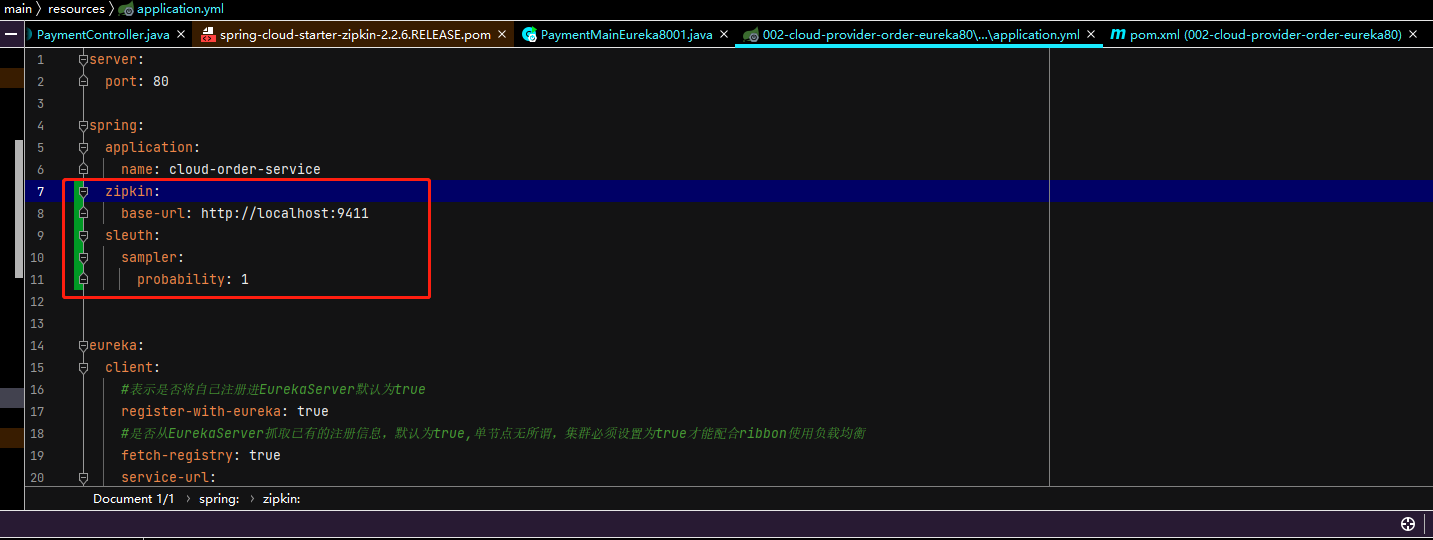Click the value 'cloud-order-service' on line 6

[x=245, y=169]
